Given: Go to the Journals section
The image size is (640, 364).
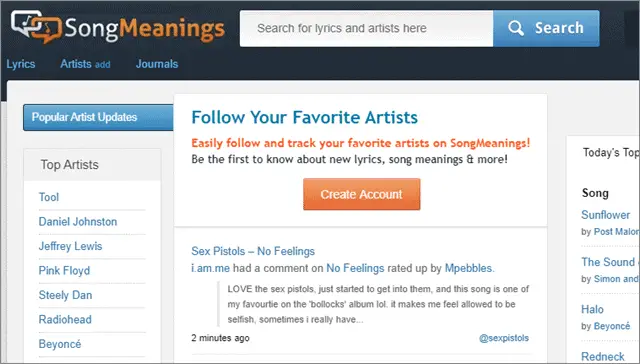Looking at the screenshot, I should (157, 64).
